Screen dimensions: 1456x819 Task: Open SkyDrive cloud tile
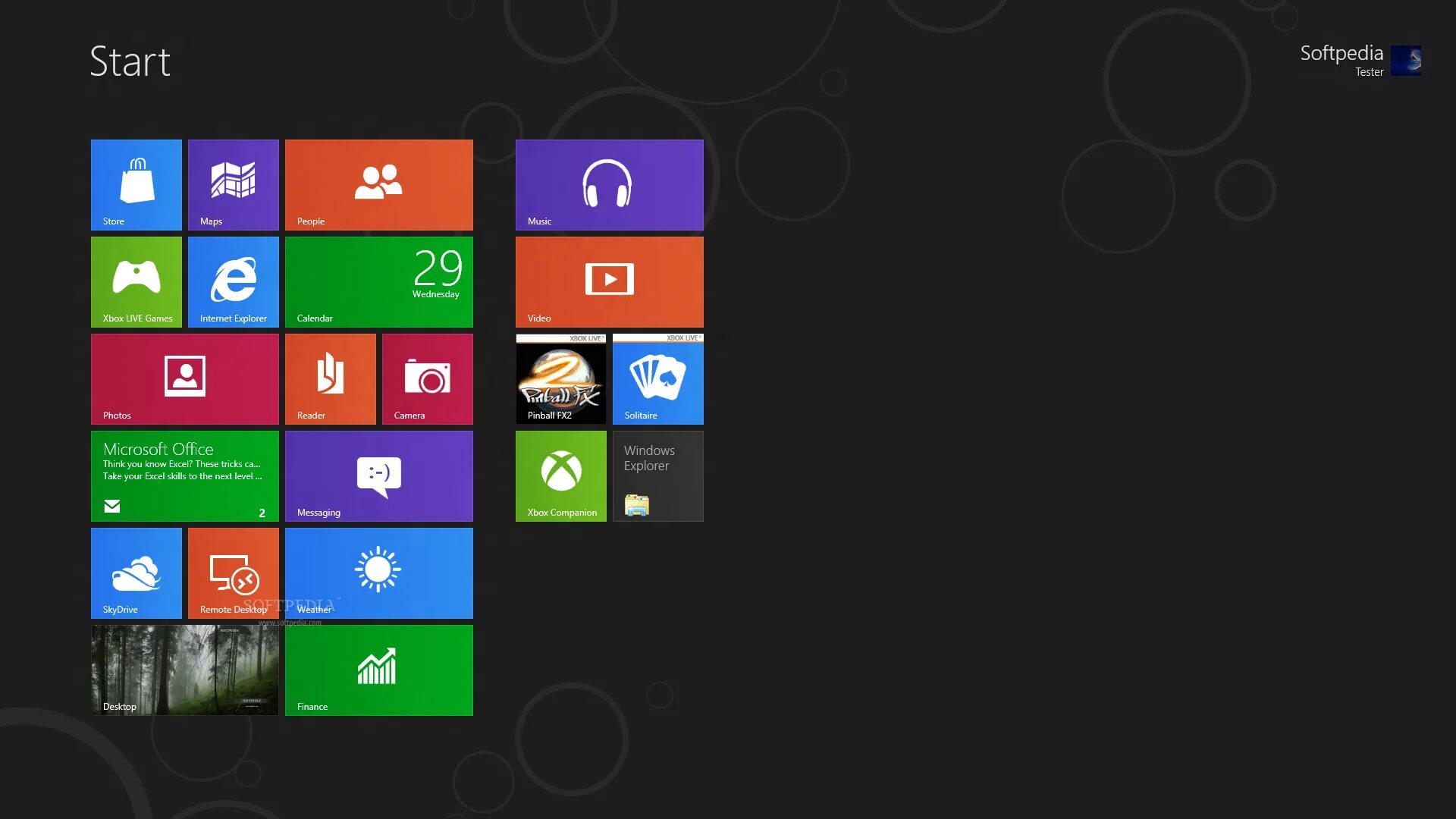pos(136,573)
